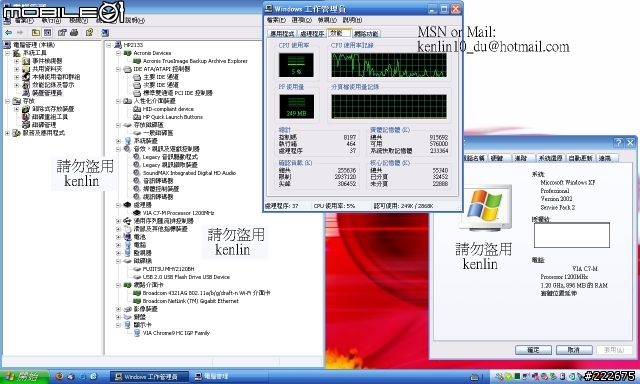640x384 pixels.
Task: Click the Print toolbar icon
Action: point(74,32)
